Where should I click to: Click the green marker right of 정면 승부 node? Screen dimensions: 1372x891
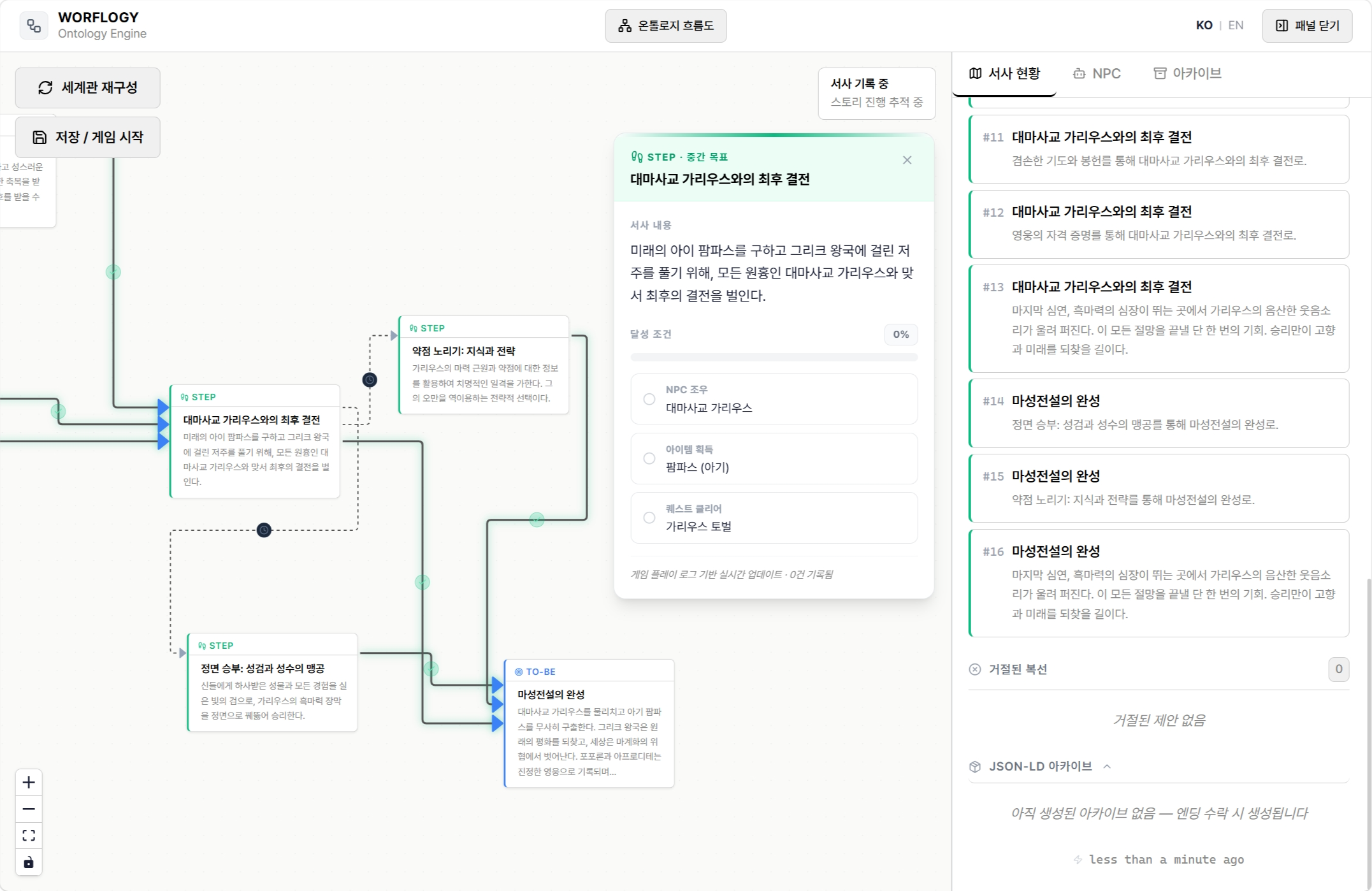tap(431, 669)
